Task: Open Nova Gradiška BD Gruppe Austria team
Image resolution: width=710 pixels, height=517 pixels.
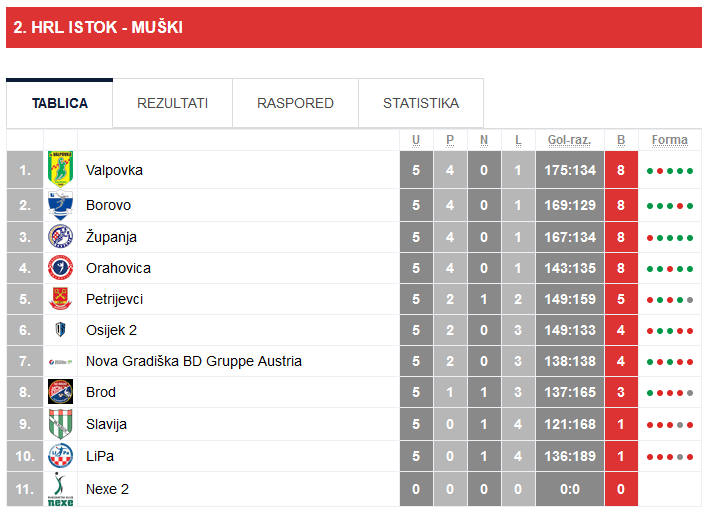Action: 193,361
